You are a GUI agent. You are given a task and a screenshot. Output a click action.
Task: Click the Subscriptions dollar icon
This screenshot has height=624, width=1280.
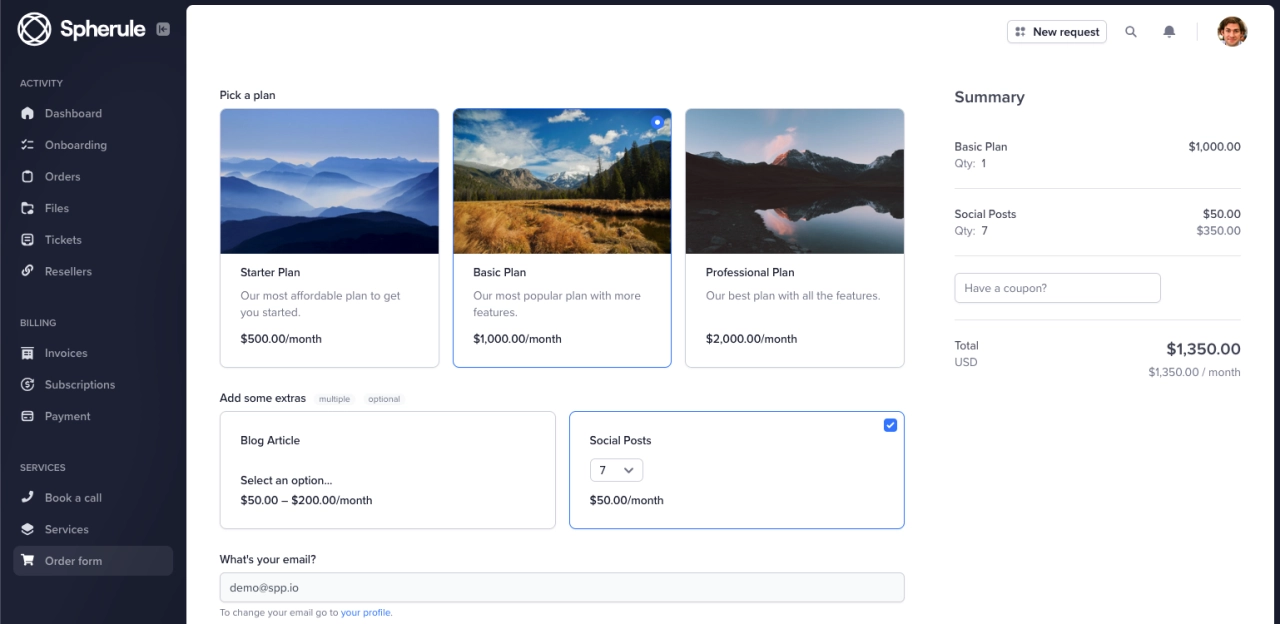coord(27,385)
